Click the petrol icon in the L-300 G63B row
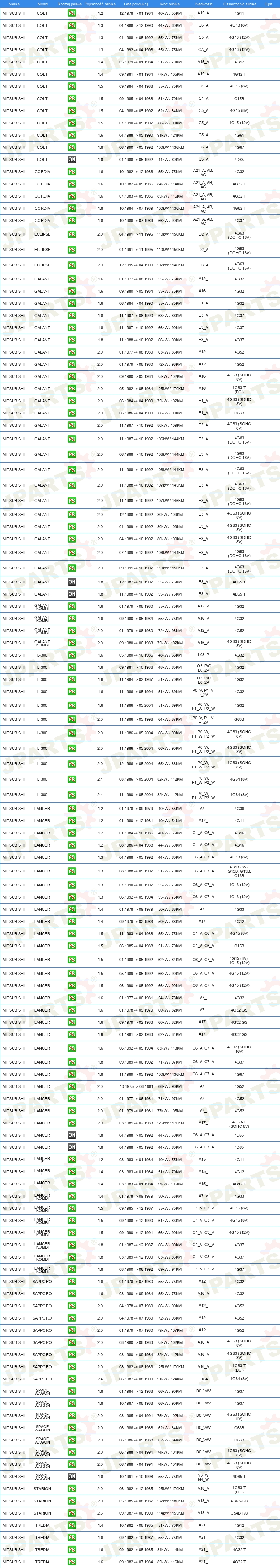280x1568 pixels. 72,720
